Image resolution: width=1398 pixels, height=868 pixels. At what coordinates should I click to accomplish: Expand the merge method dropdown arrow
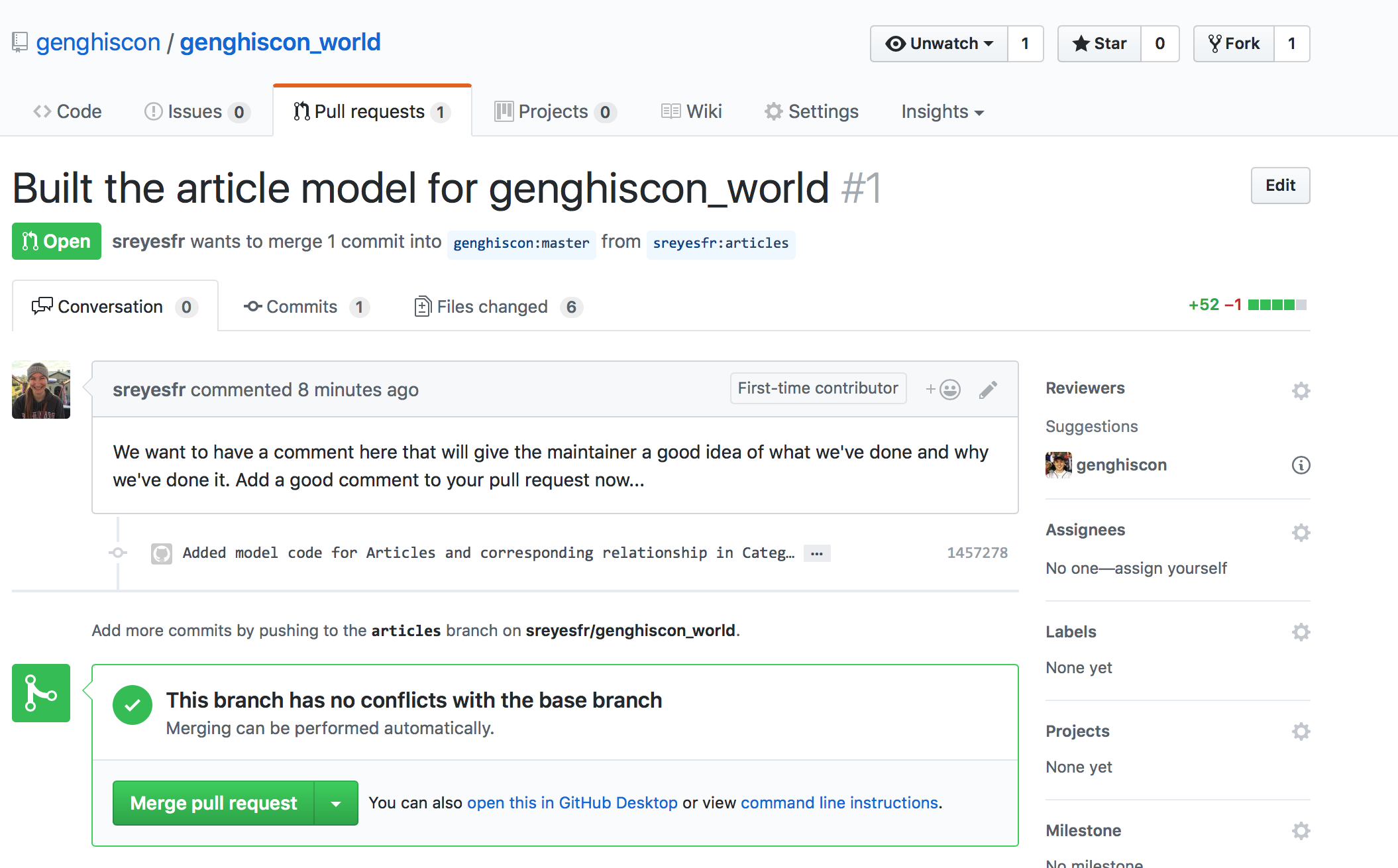tap(336, 803)
